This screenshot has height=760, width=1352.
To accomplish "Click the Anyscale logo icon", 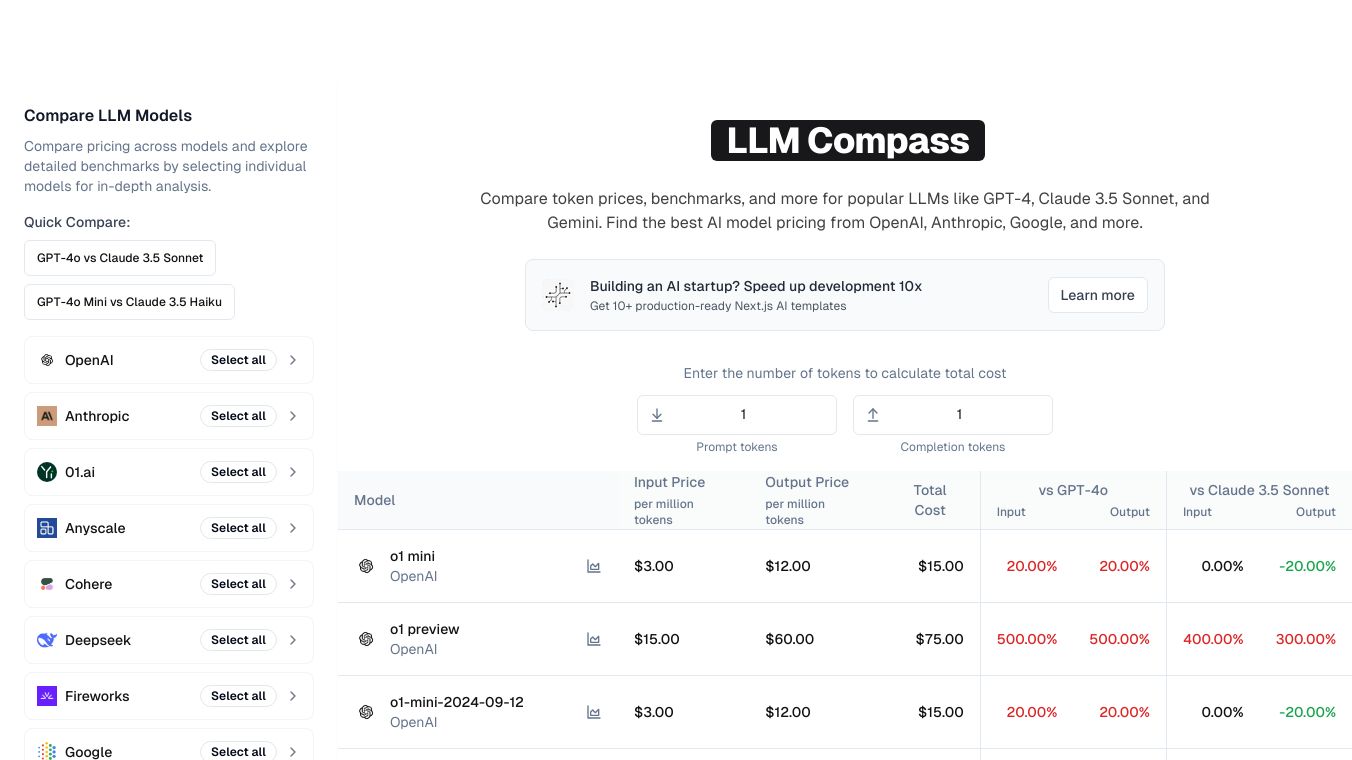I will click(47, 528).
